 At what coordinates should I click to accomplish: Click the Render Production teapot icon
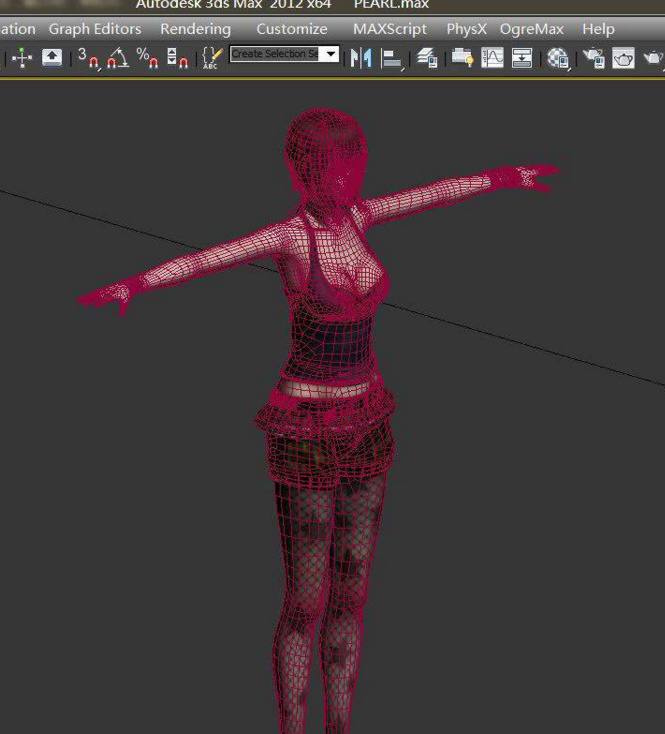pyautogui.click(x=653, y=58)
